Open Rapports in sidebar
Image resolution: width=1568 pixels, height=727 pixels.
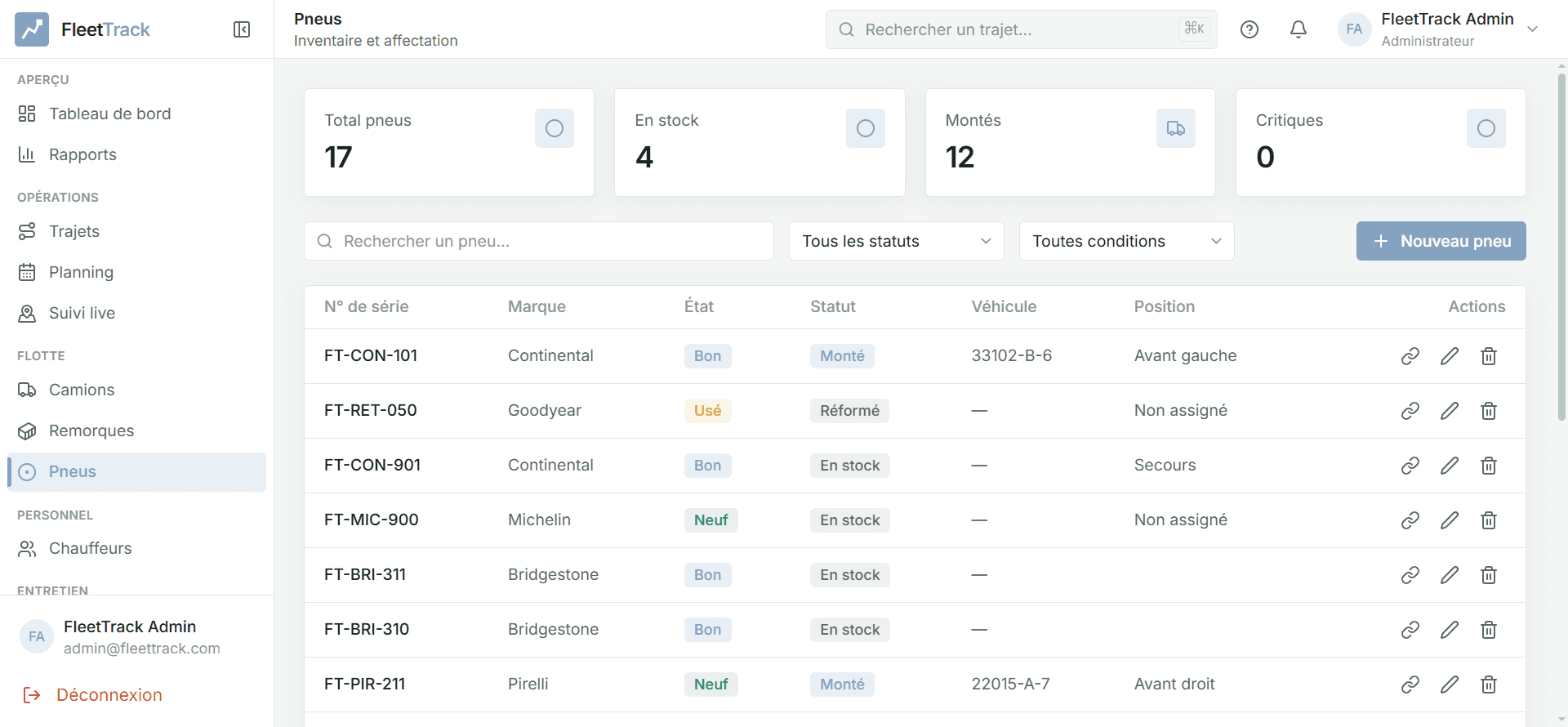pos(136,154)
